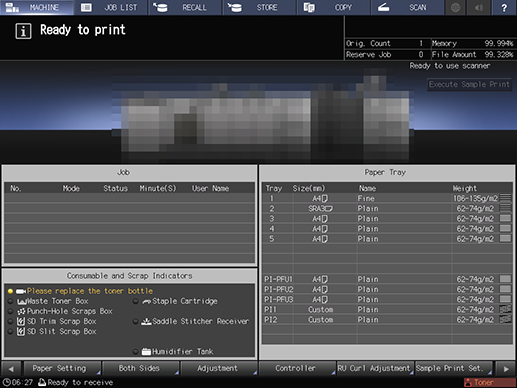Click the tray 3 paper level indicator
The width and height of the screenshot is (517, 388).
[505, 218]
